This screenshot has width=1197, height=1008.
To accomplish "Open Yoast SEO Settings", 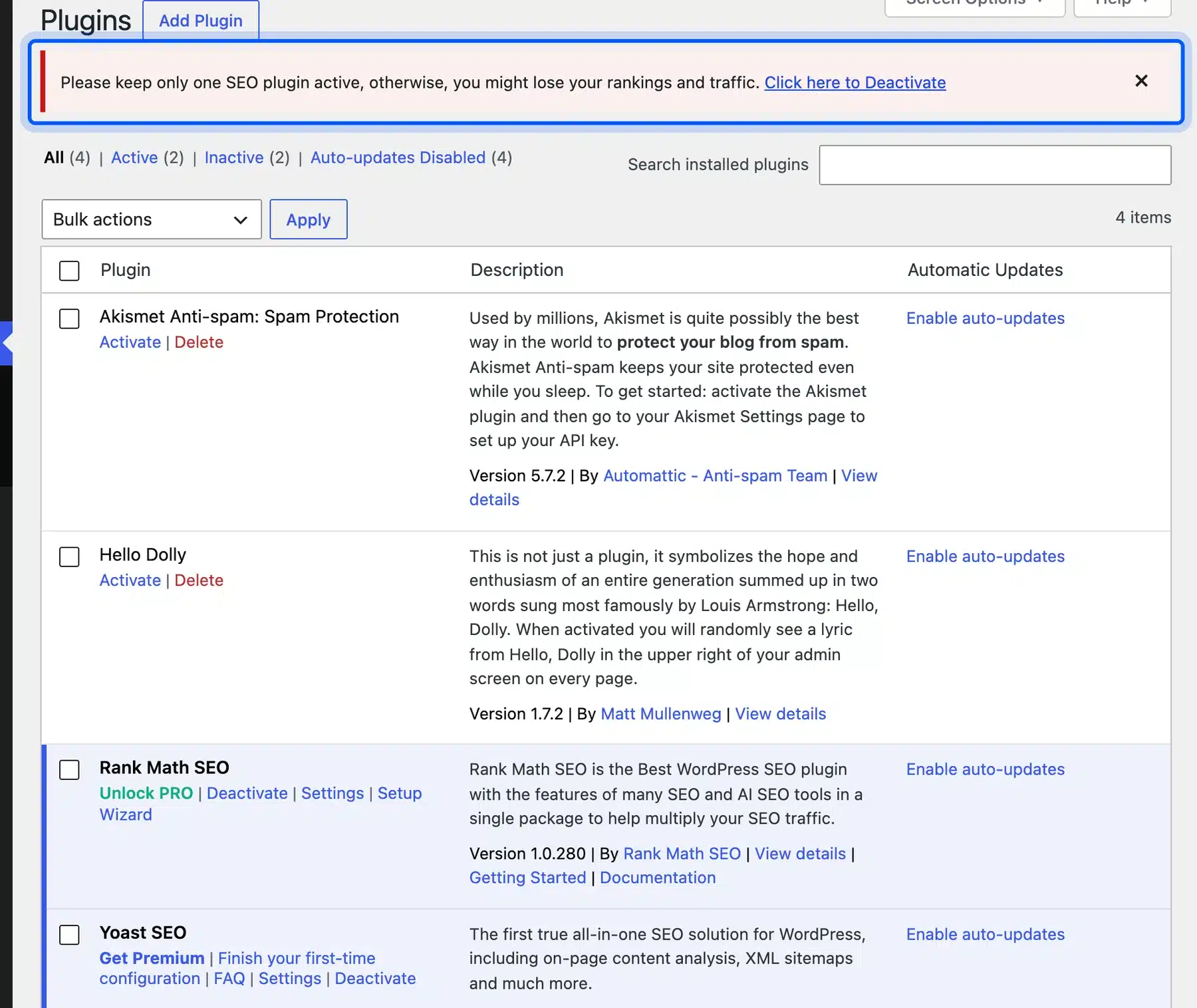I will pos(290,979).
